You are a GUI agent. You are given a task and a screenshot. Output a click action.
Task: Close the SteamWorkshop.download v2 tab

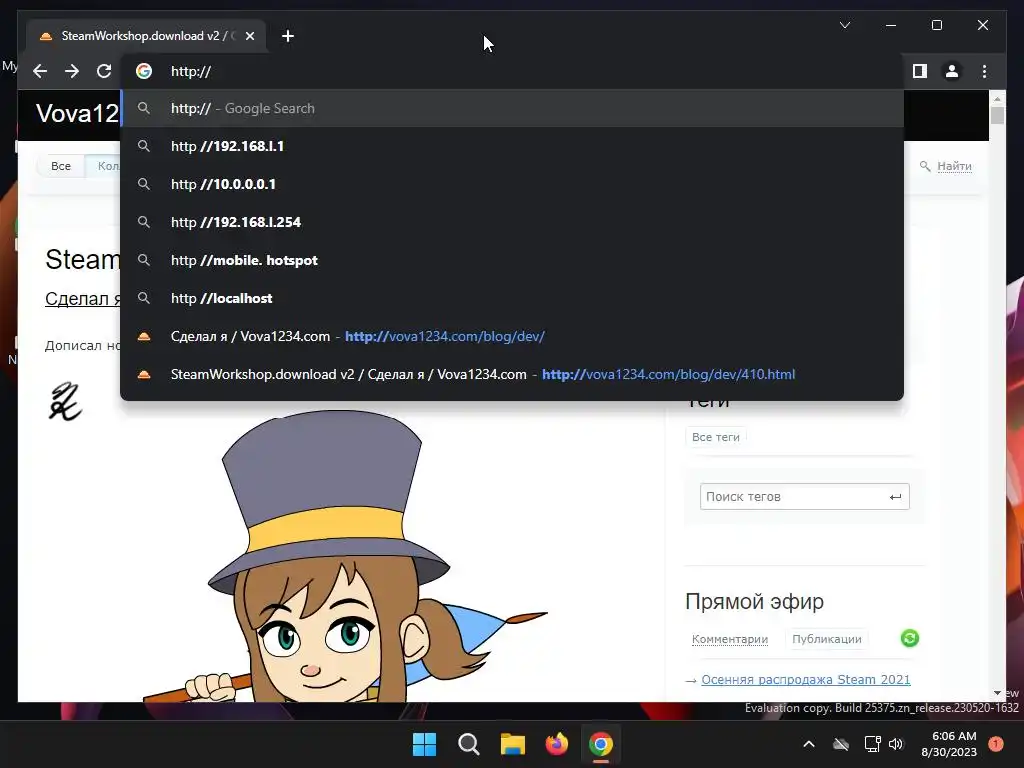click(x=249, y=36)
